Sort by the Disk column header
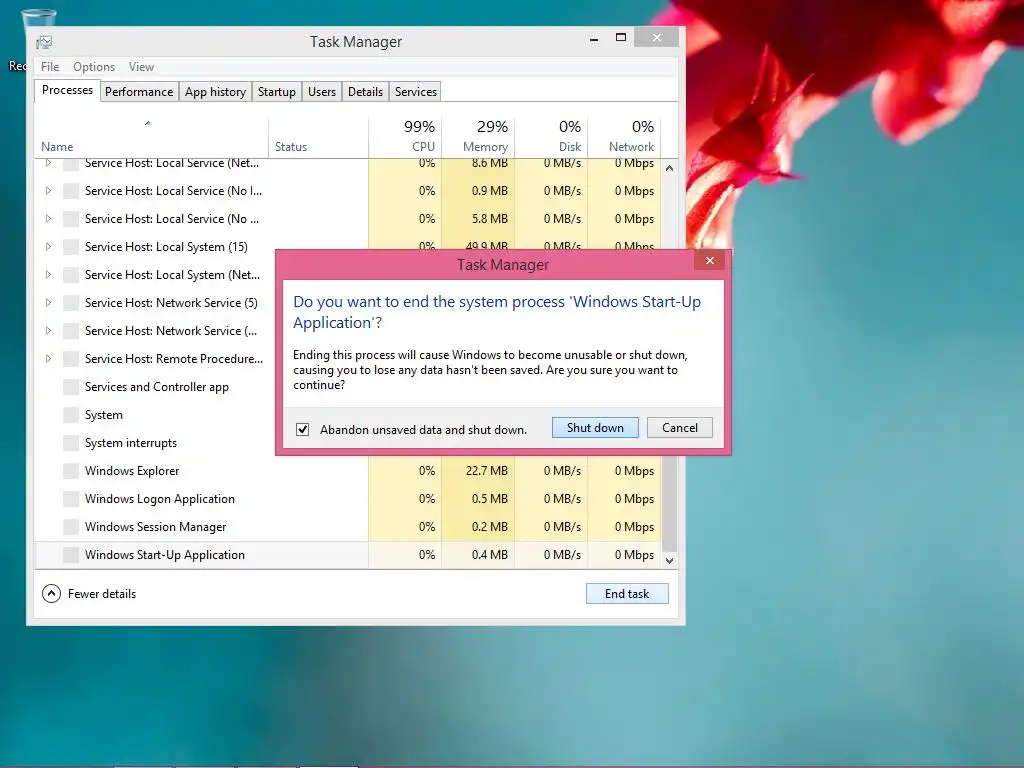The width and height of the screenshot is (1024, 768). [x=552, y=136]
